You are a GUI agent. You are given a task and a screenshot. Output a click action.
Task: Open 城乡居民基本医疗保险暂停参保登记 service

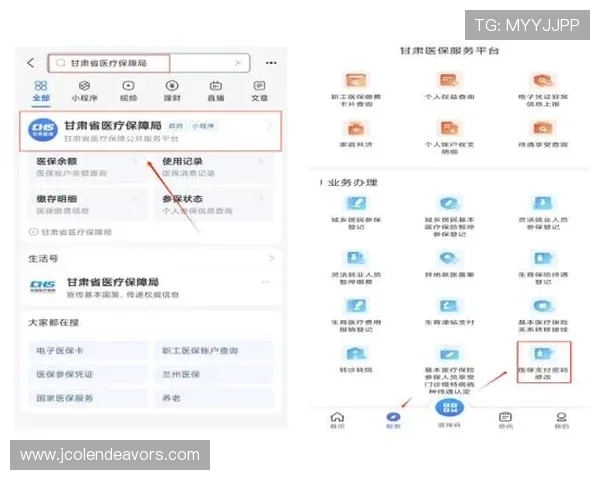(449, 216)
